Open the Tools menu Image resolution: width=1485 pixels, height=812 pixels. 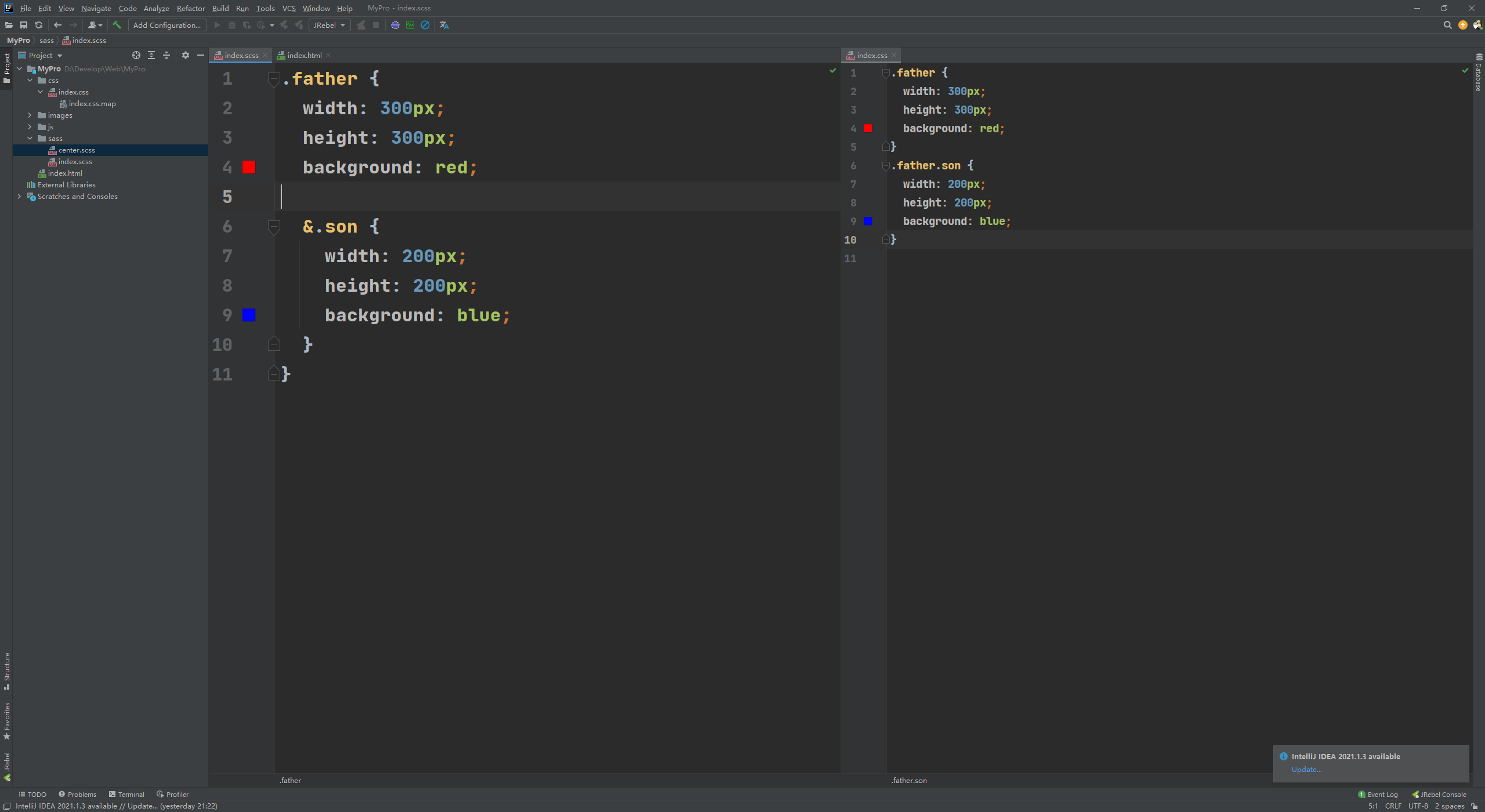265,8
